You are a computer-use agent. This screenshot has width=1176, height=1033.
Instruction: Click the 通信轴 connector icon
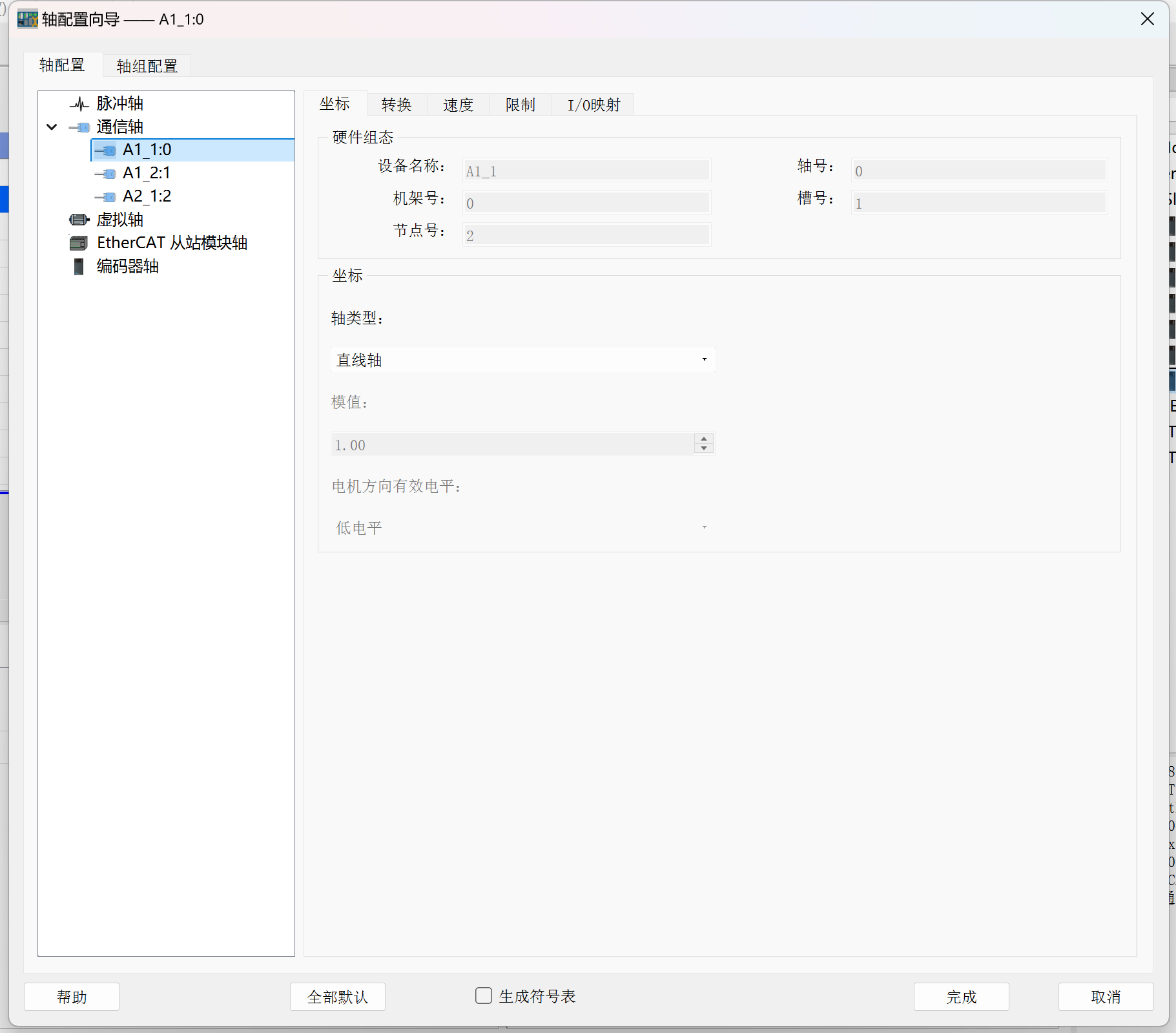(79, 127)
